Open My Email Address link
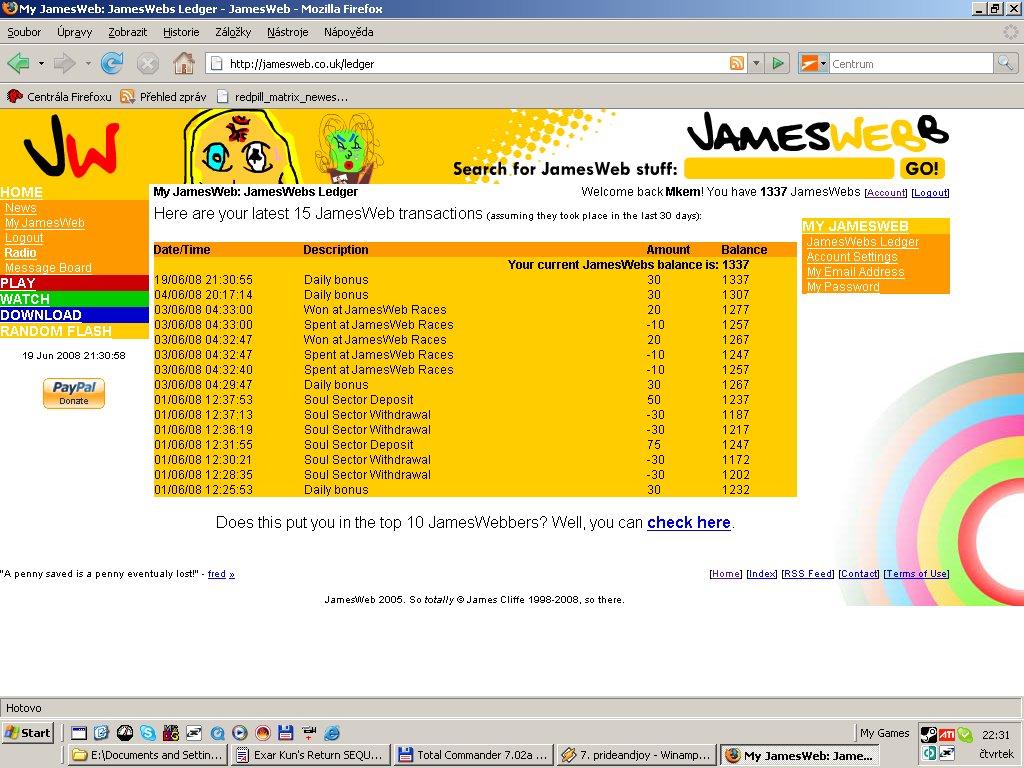Screen dimensions: 1024x768 click(x=856, y=272)
